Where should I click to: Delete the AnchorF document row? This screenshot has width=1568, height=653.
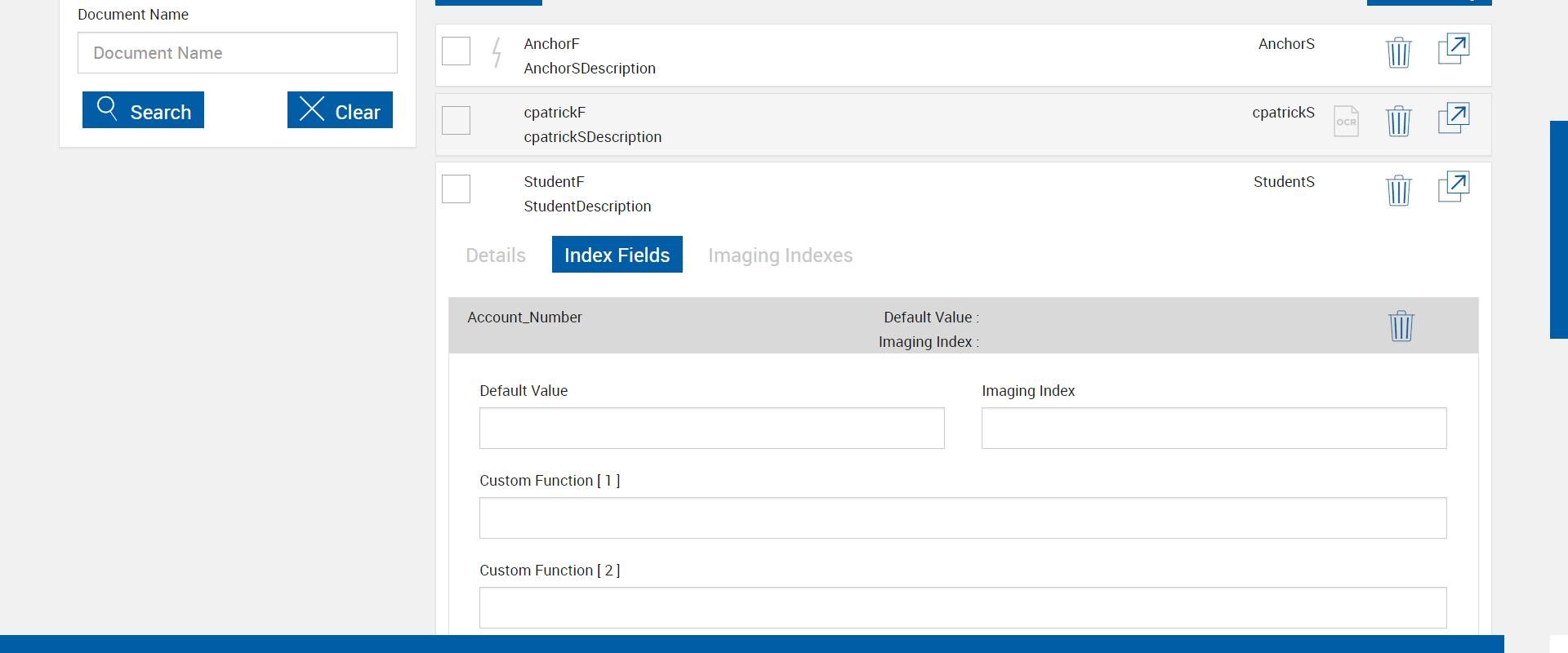(x=1399, y=52)
